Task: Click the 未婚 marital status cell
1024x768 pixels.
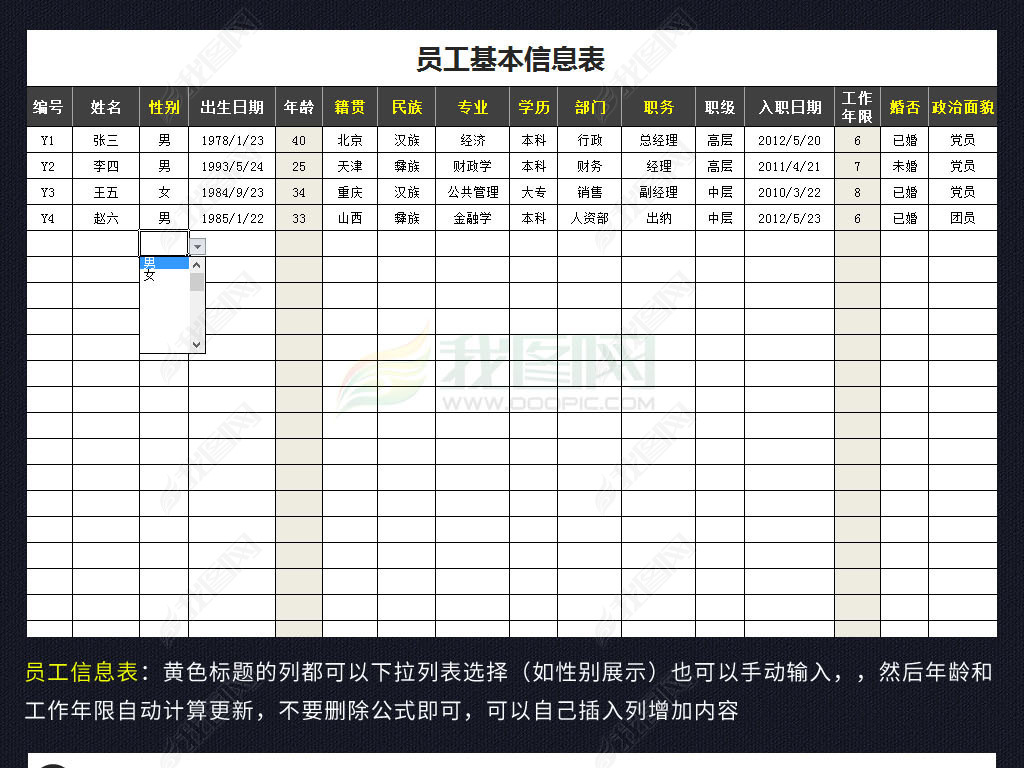Action: pyautogui.click(x=904, y=166)
